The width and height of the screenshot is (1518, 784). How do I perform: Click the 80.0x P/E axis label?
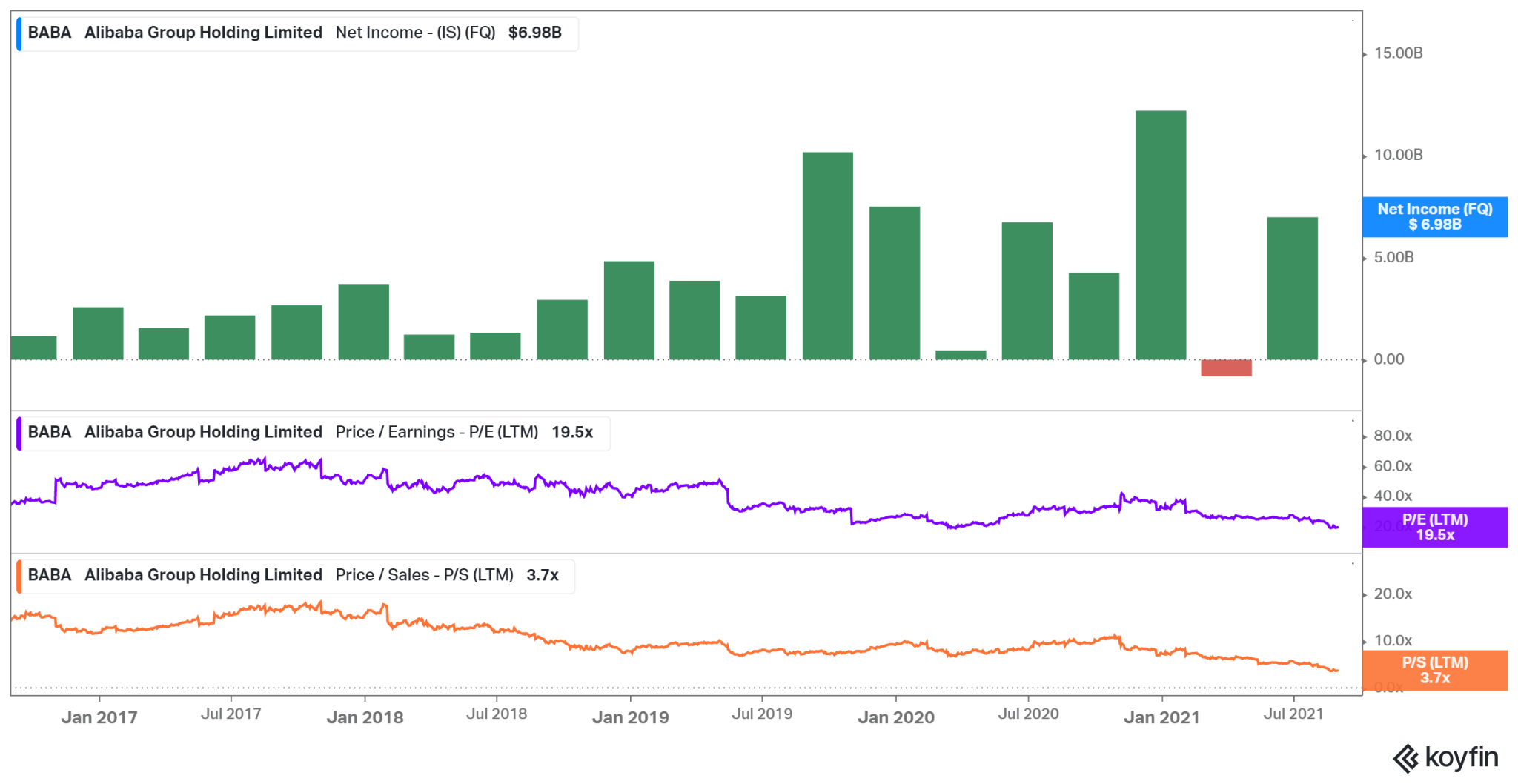1393,436
